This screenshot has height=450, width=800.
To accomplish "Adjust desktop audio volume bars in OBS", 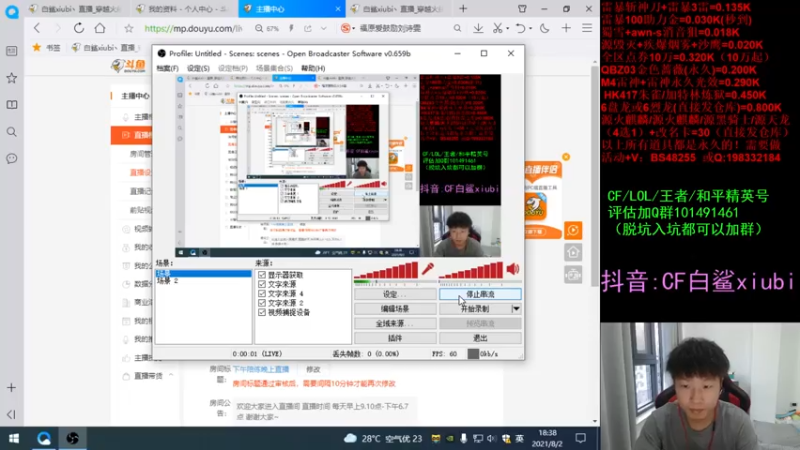I will tap(470, 270).
